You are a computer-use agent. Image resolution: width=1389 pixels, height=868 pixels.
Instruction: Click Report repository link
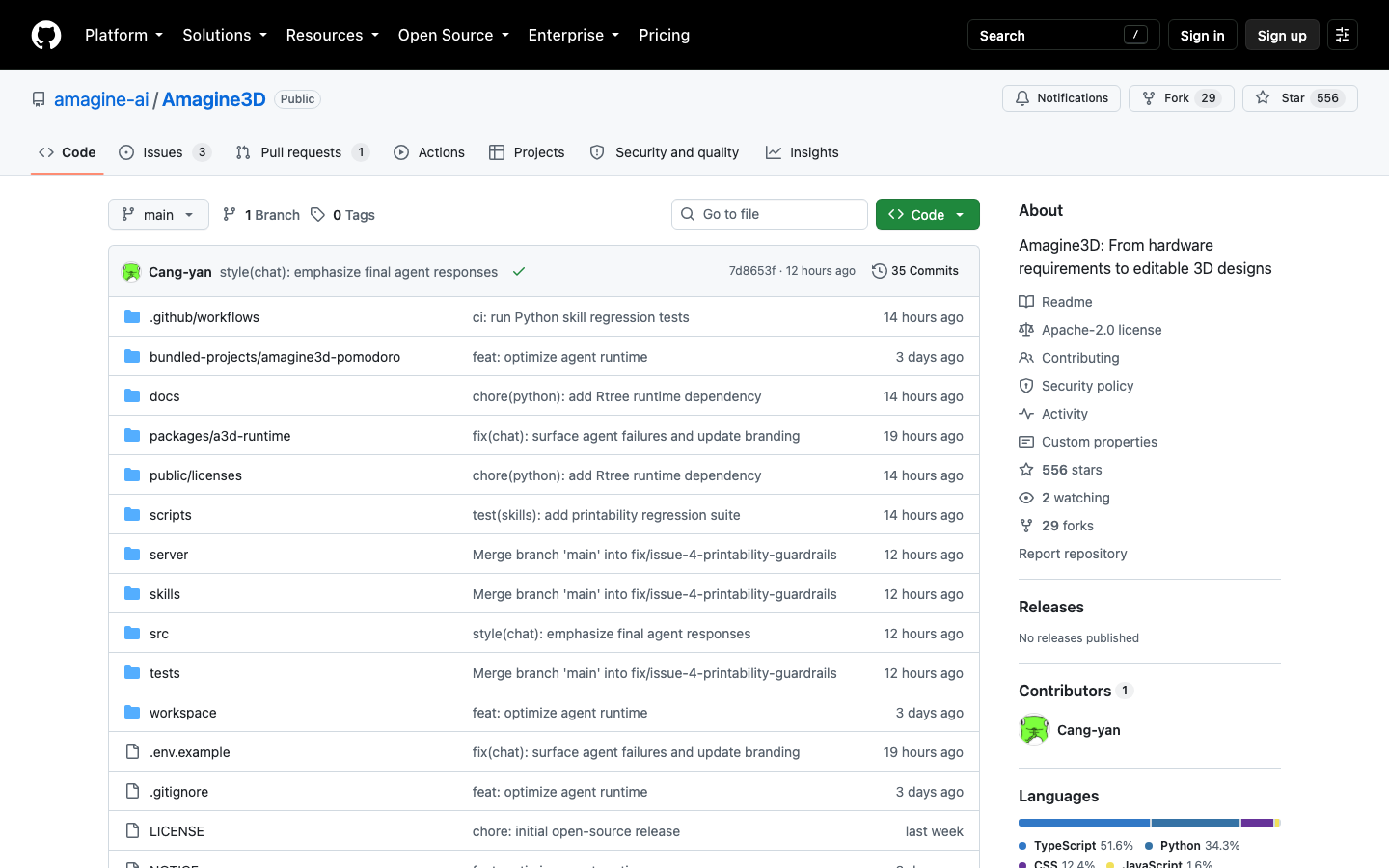coord(1073,554)
